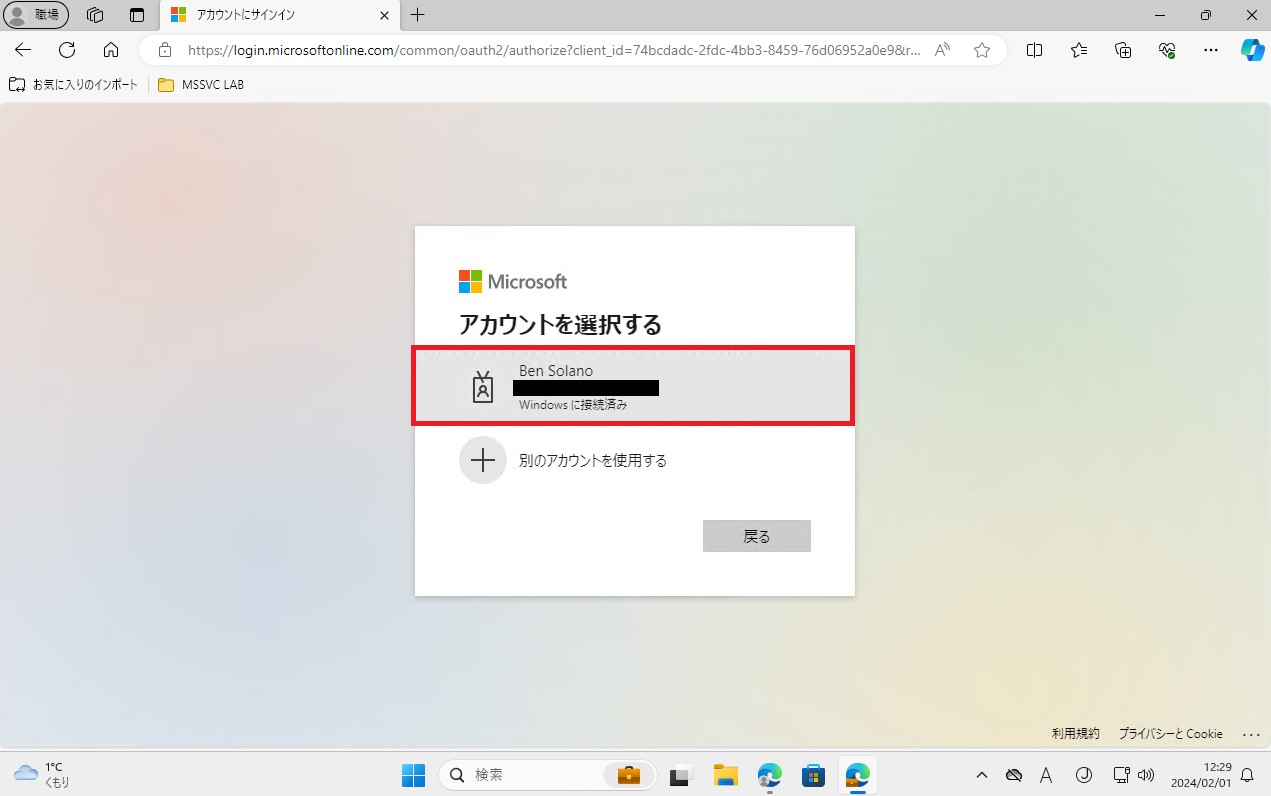Focus the address bar URL
This screenshot has width=1271, height=796.
(x=554, y=50)
